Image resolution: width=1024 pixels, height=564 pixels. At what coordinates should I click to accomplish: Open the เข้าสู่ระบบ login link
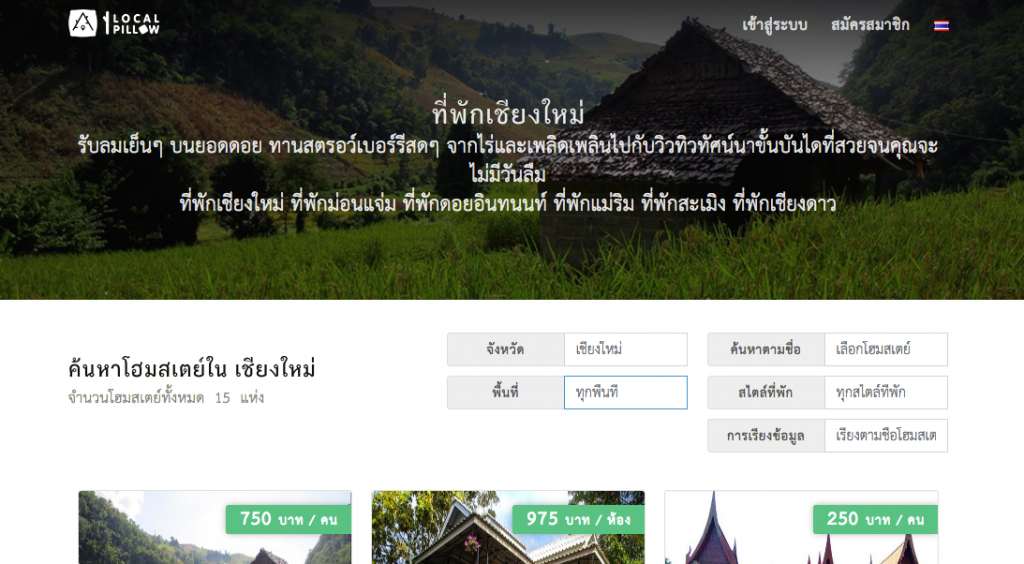[x=775, y=25]
